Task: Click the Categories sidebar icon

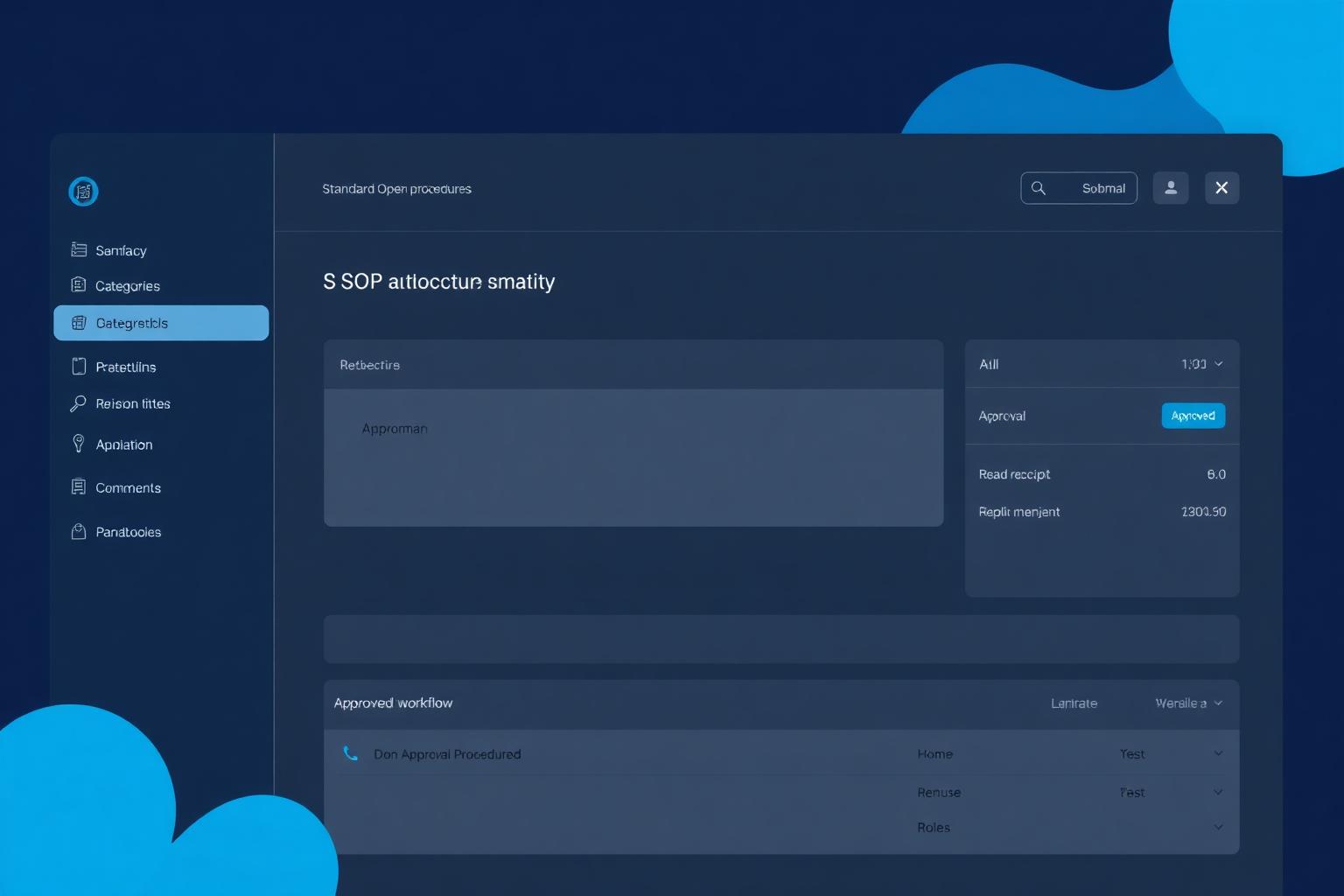Action: coord(79,284)
